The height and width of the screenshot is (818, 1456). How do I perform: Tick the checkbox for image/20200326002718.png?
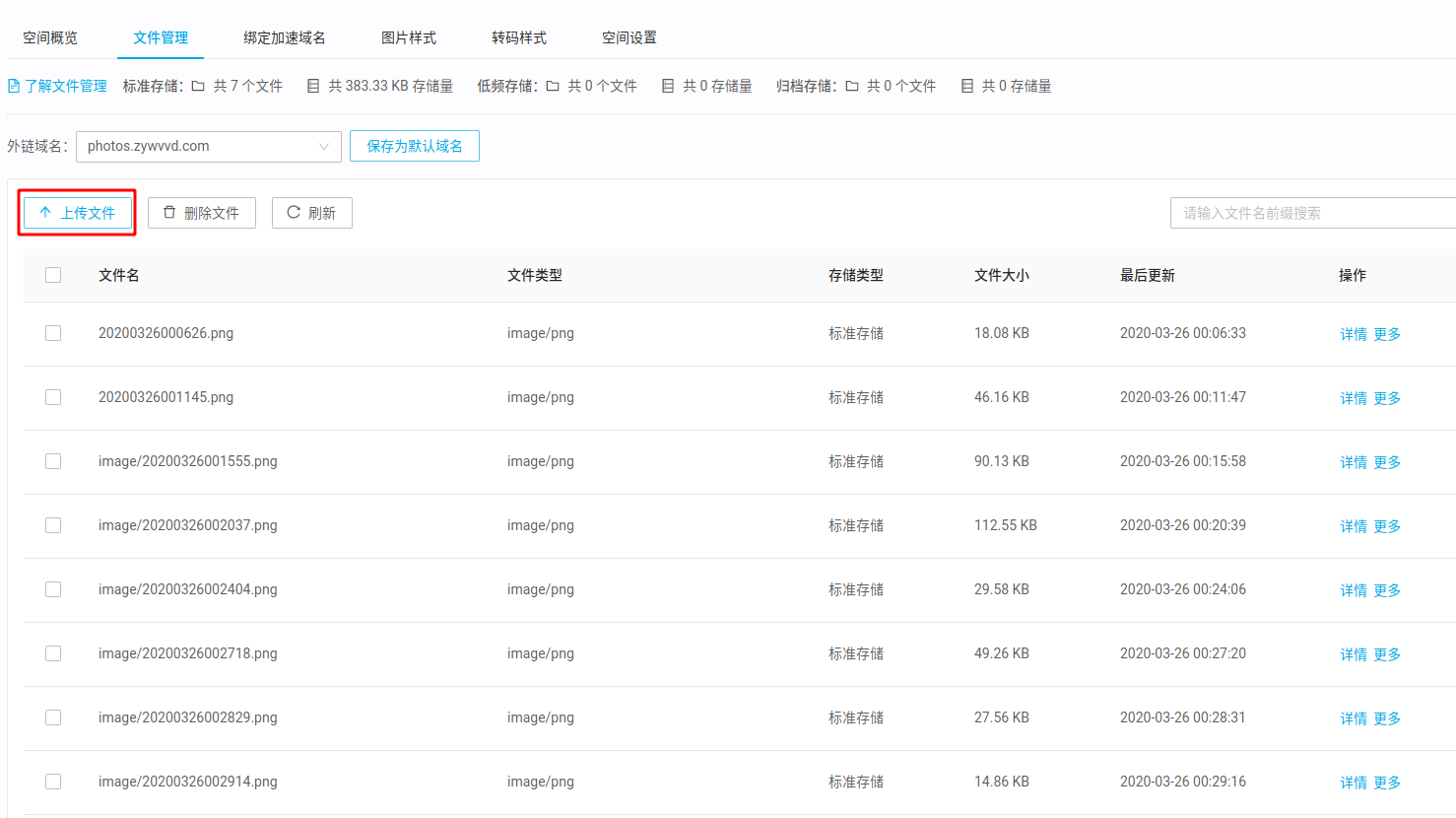(x=53, y=653)
